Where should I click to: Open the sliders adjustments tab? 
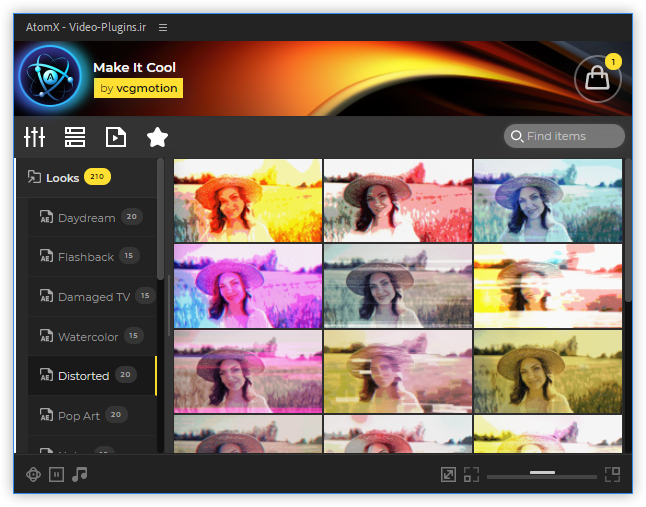click(x=34, y=137)
